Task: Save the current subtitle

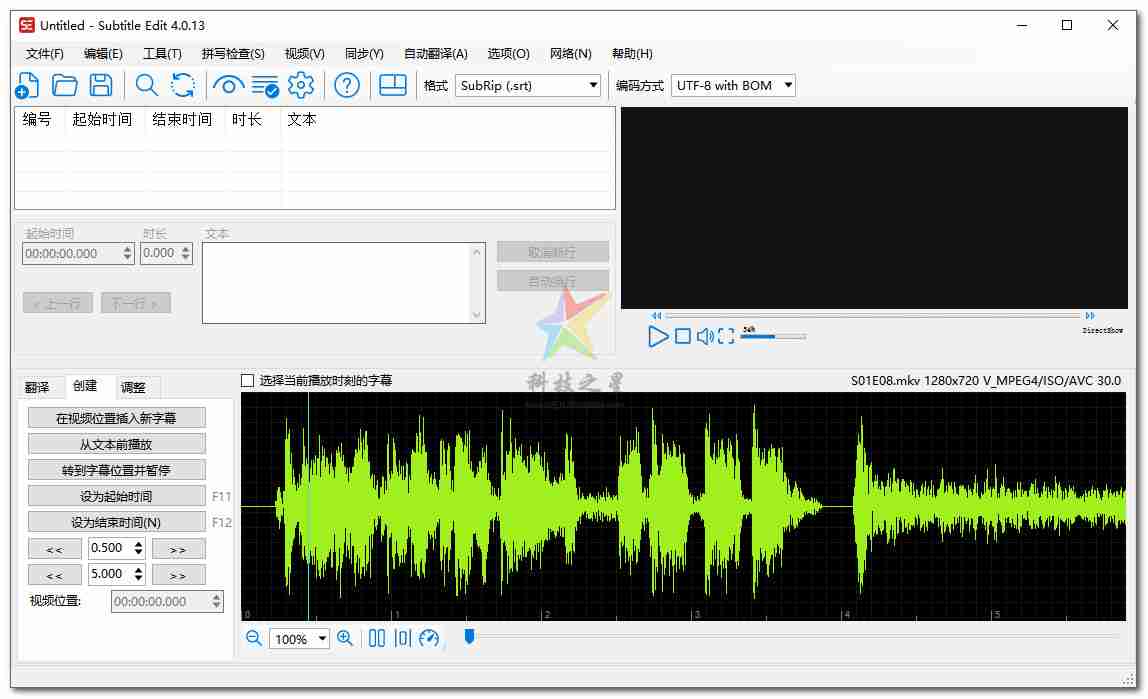Action: pyautogui.click(x=101, y=85)
